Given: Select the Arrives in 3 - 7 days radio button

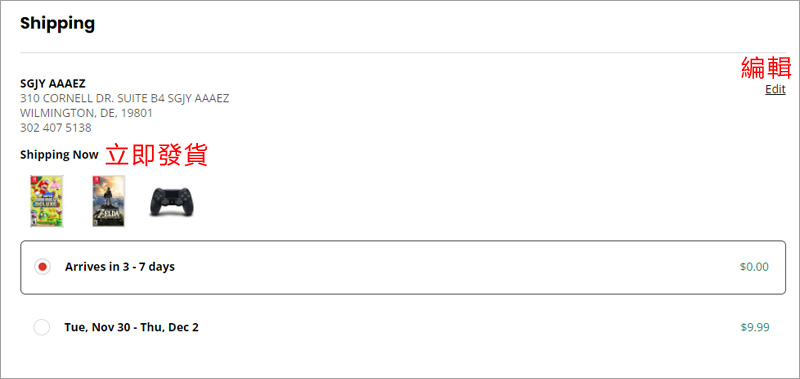Looking at the screenshot, I should click(x=42, y=266).
